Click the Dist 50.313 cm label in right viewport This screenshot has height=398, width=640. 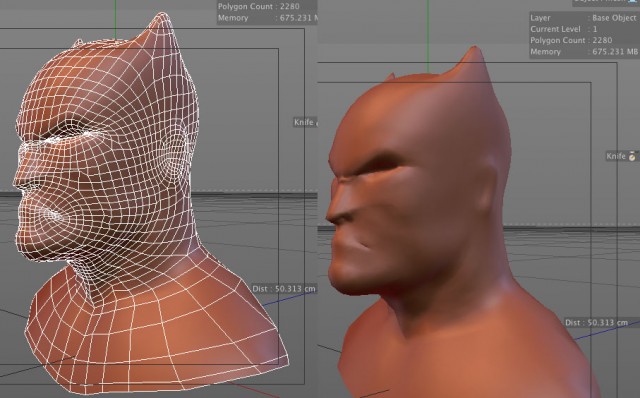(596, 322)
